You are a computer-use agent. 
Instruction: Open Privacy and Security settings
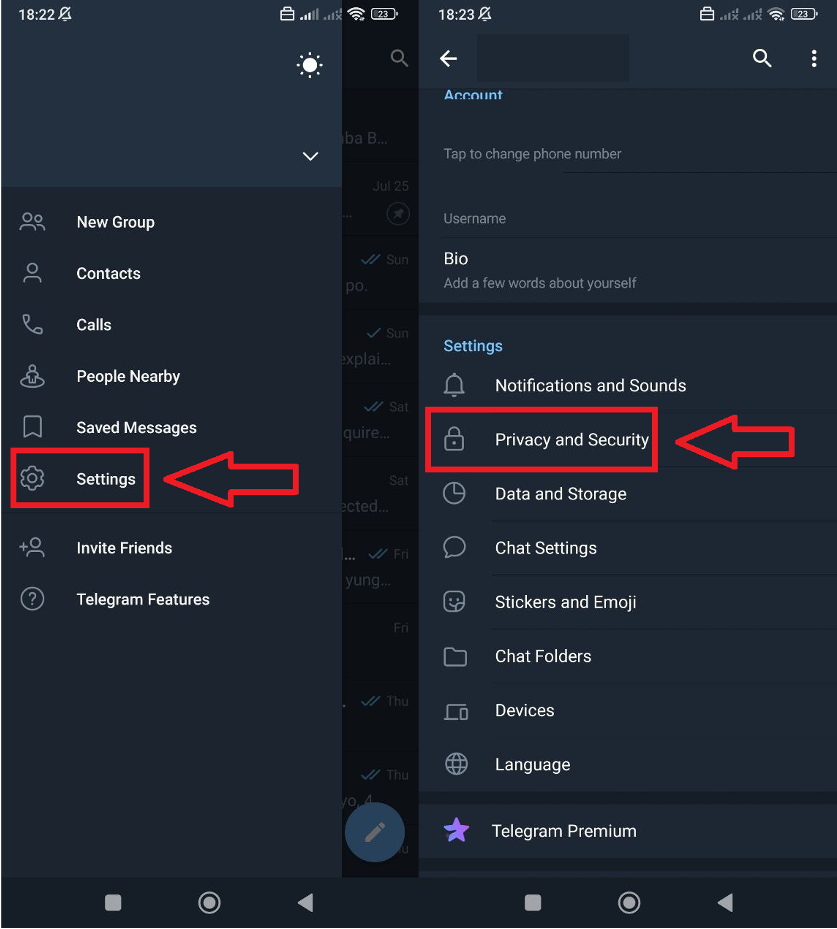pyautogui.click(x=571, y=440)
